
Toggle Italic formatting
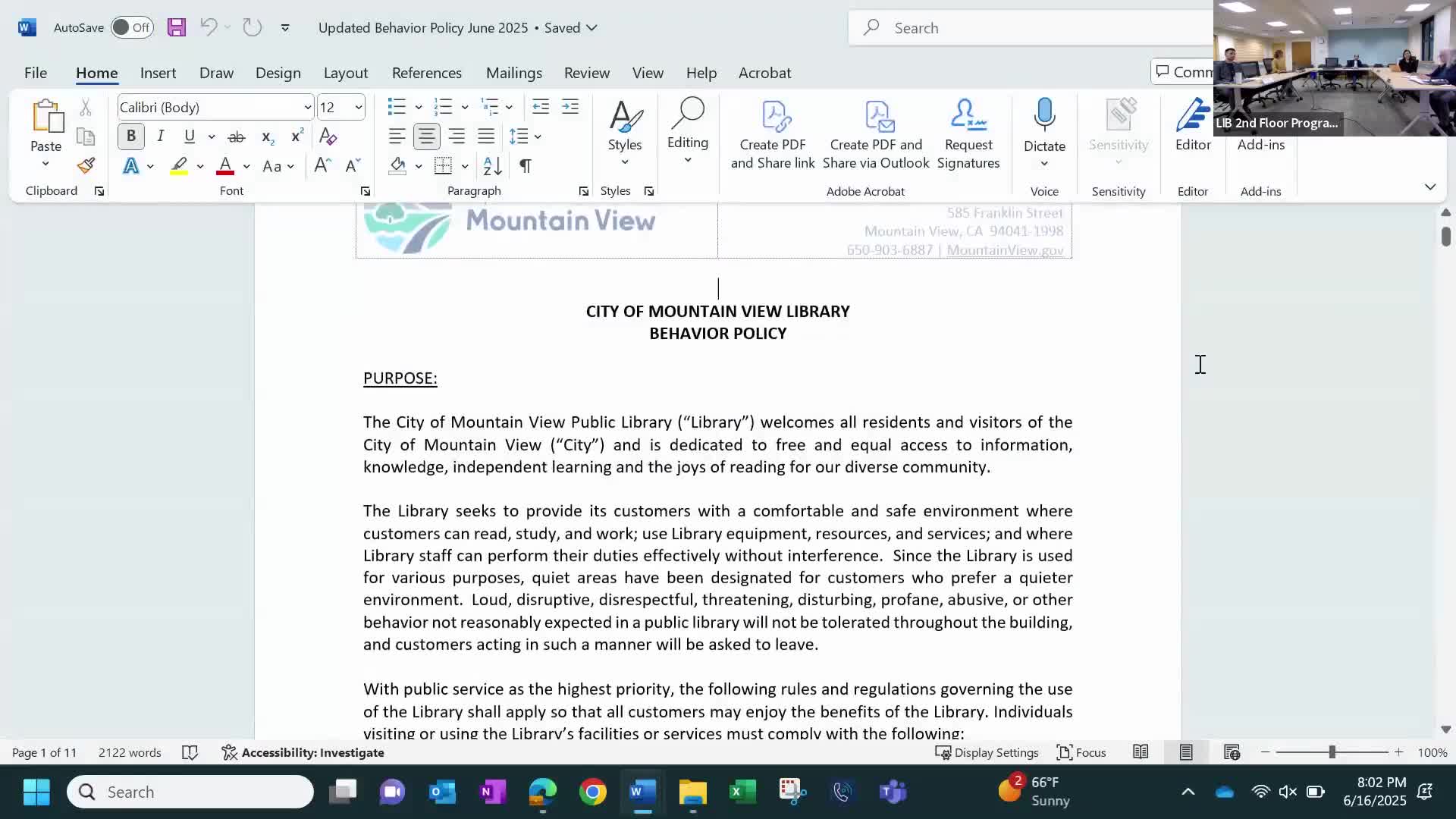tap(161, 136)
